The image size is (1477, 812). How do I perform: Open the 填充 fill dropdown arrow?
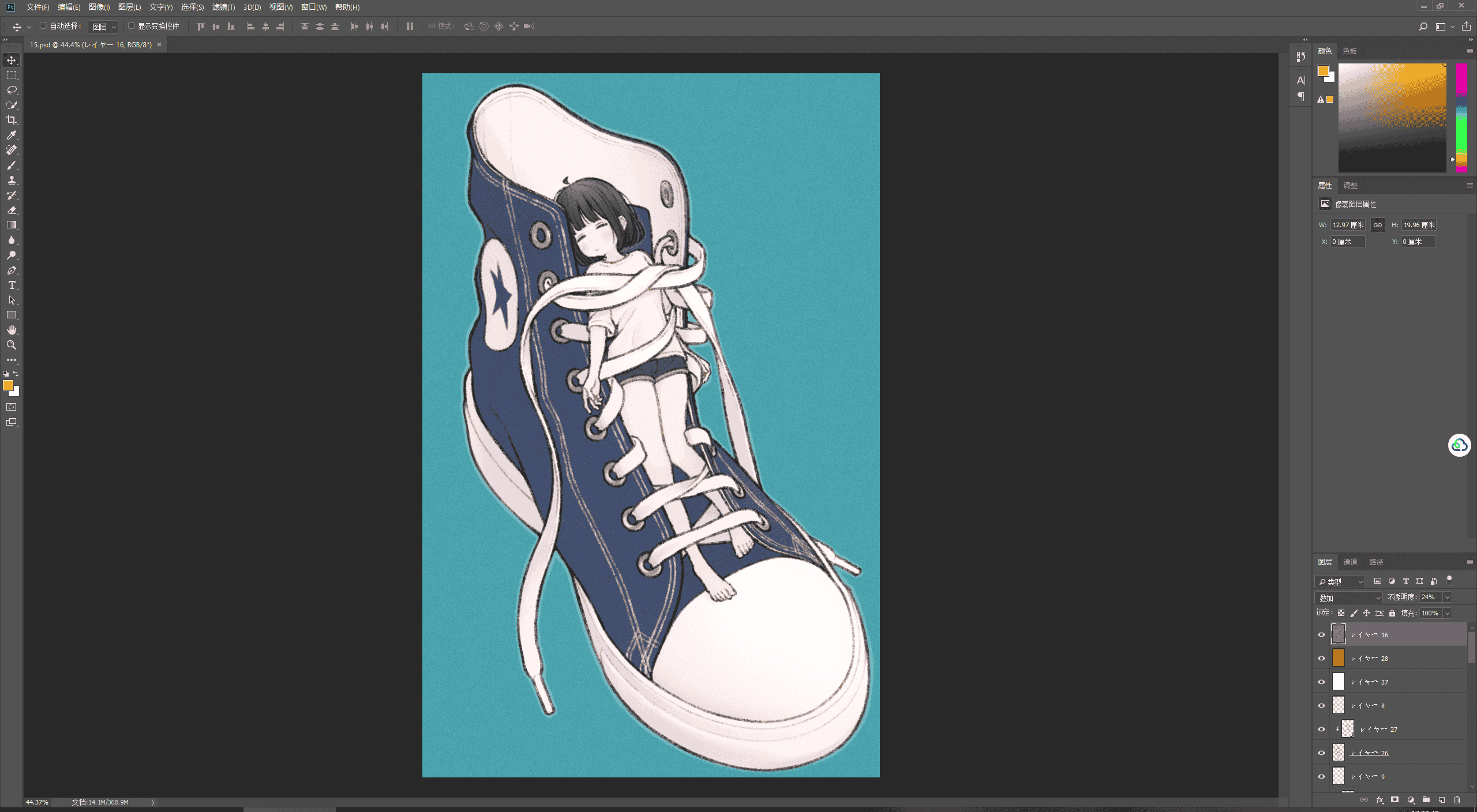tap(1448, 613)
